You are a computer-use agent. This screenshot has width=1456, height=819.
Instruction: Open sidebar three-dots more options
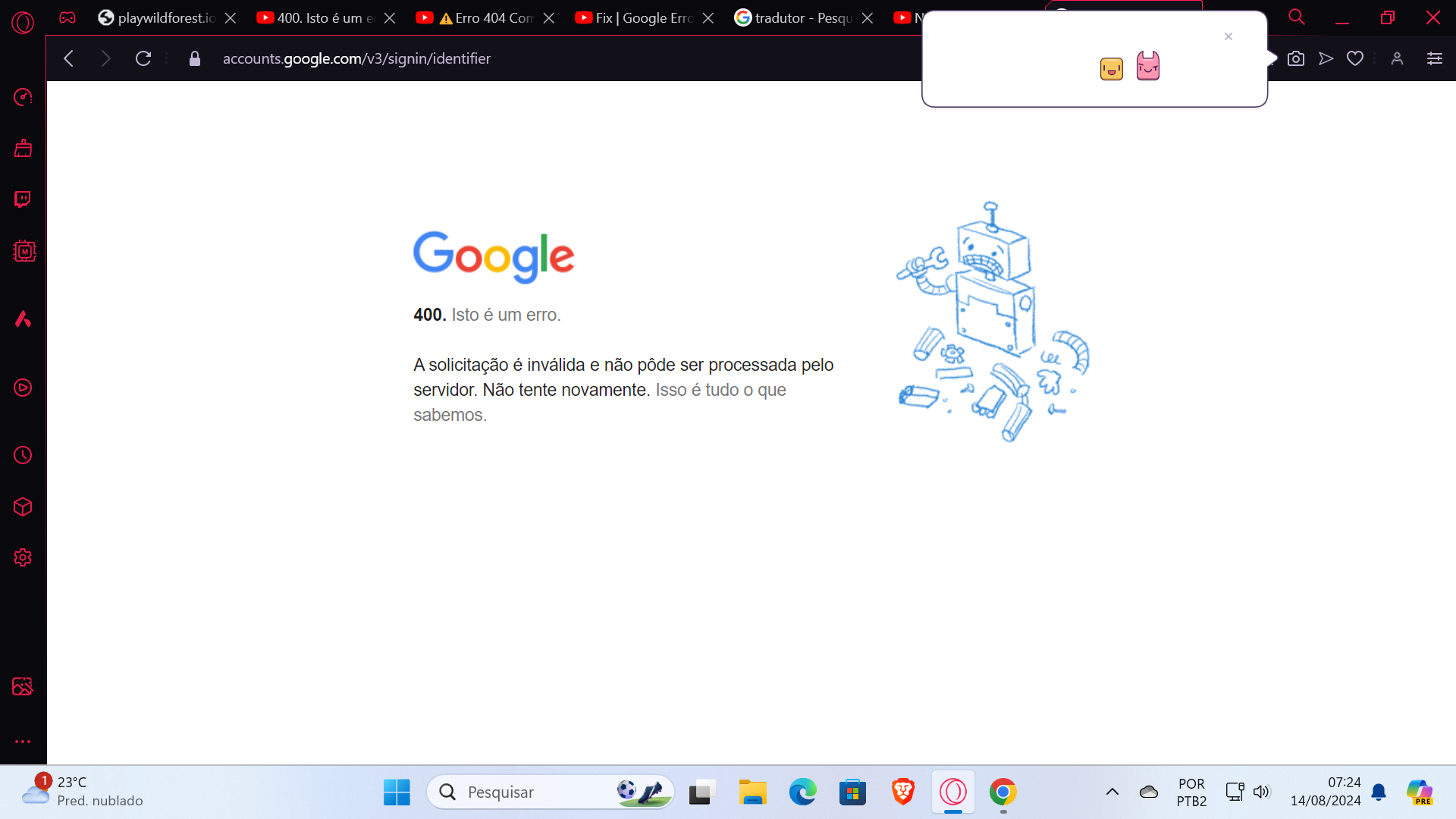pyautogui.click(x=23, y=742)
